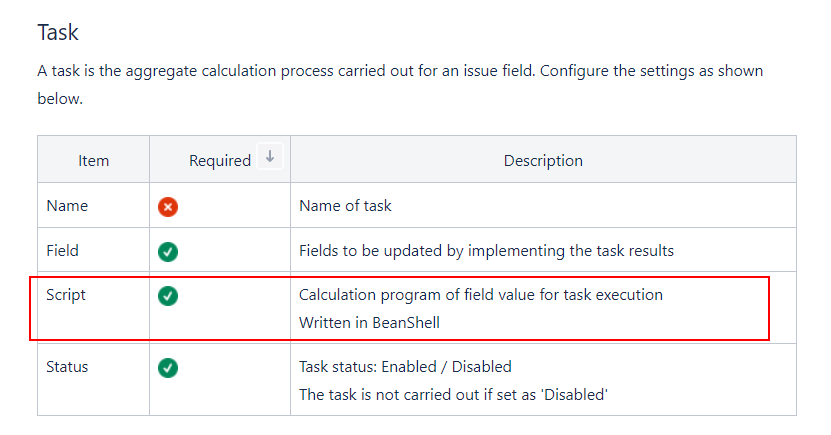Click the red cross icon in Name row

(168, 207)
